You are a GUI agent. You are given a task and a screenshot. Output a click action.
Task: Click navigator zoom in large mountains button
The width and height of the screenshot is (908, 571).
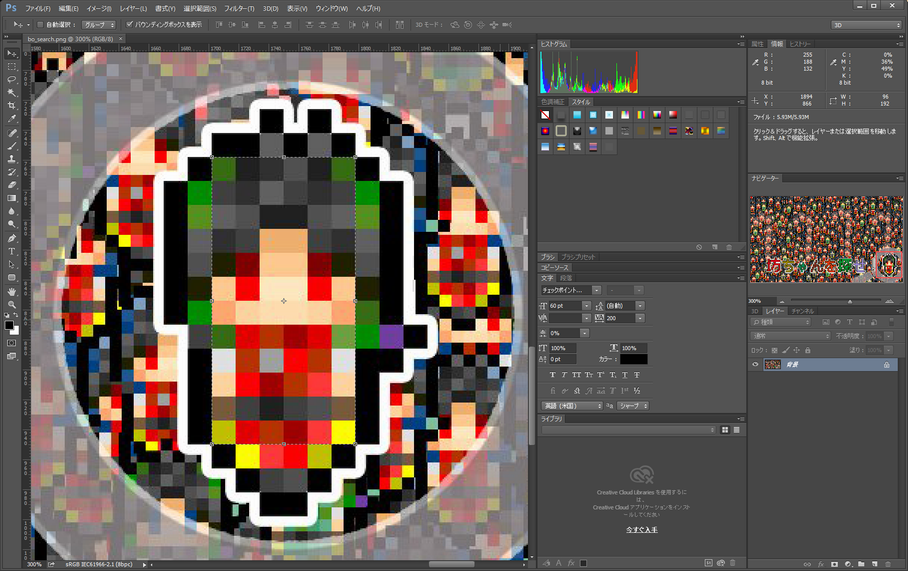point(889,301)
